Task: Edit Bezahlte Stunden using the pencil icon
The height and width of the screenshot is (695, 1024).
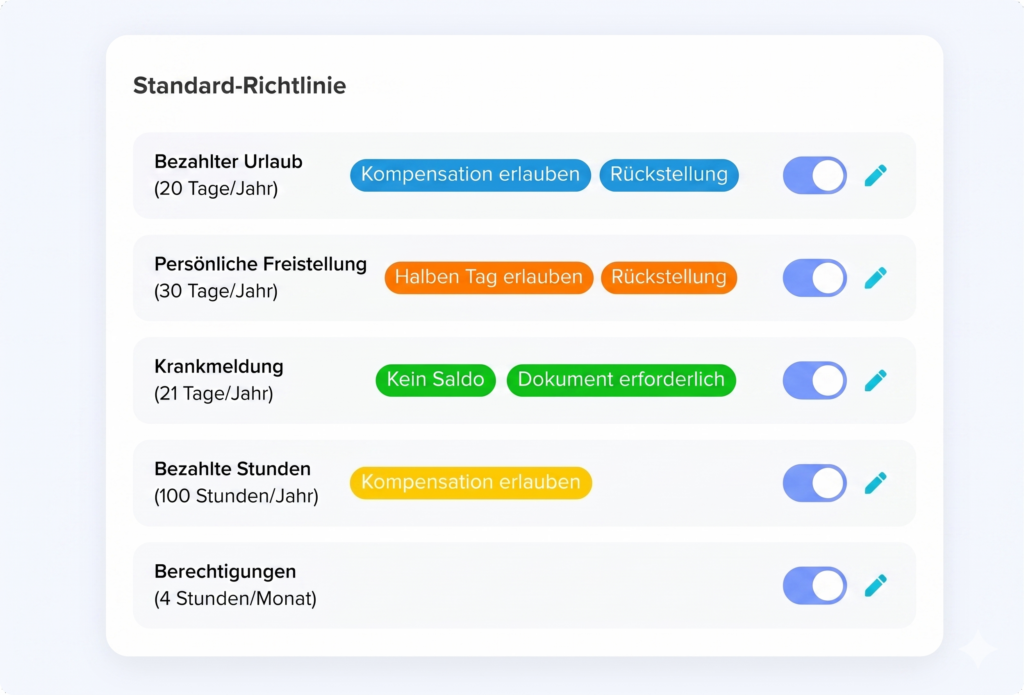Action: click(876, 482)
